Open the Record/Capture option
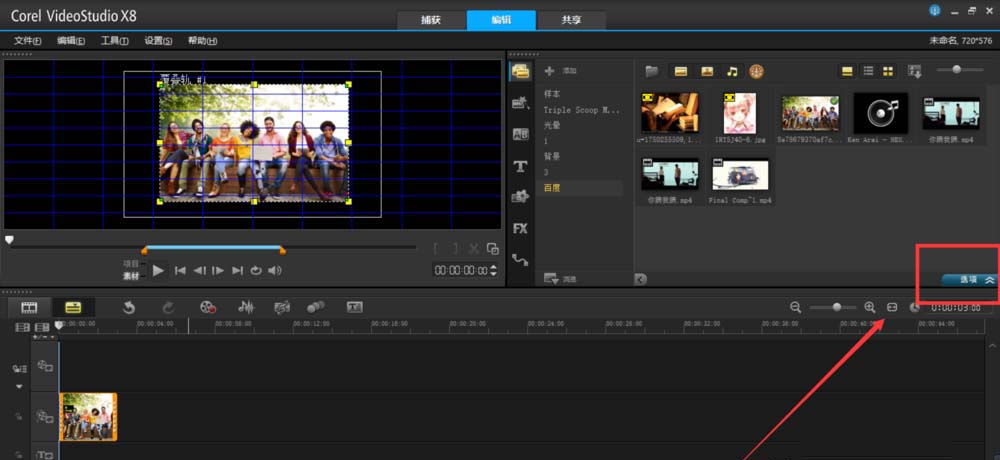This screenshot has height=460, width=1000. (207, 308)
